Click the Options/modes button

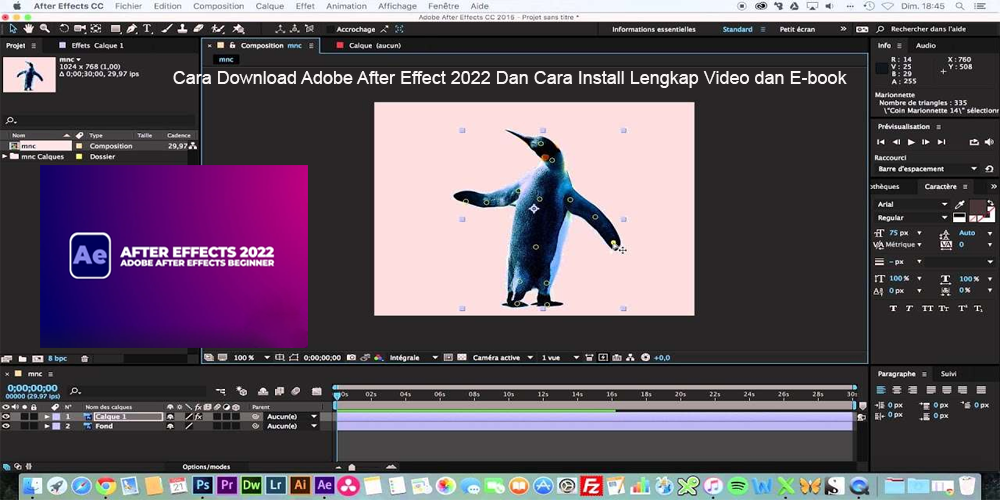[206, 467]
